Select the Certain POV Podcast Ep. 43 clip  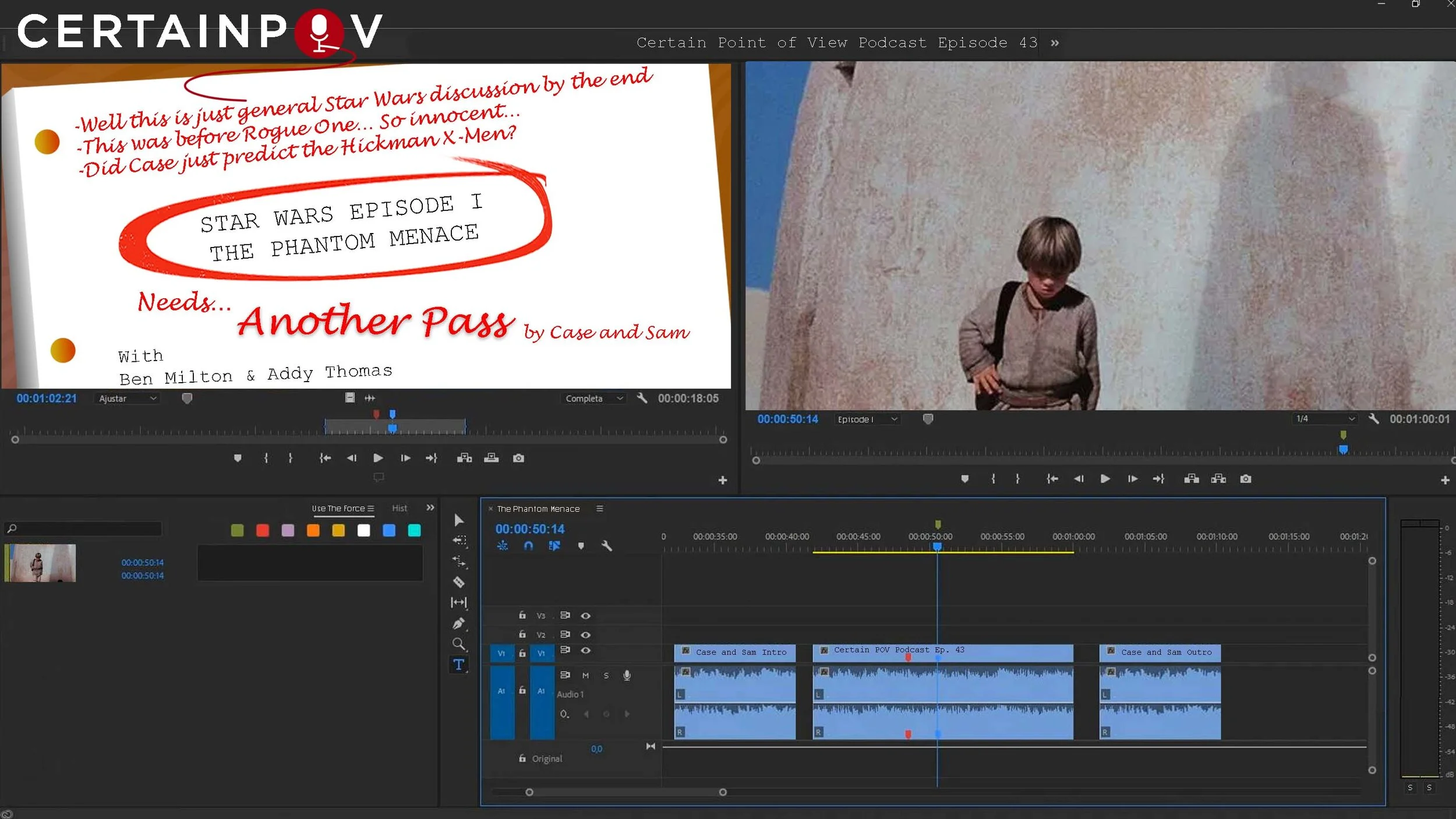(942, 652)
